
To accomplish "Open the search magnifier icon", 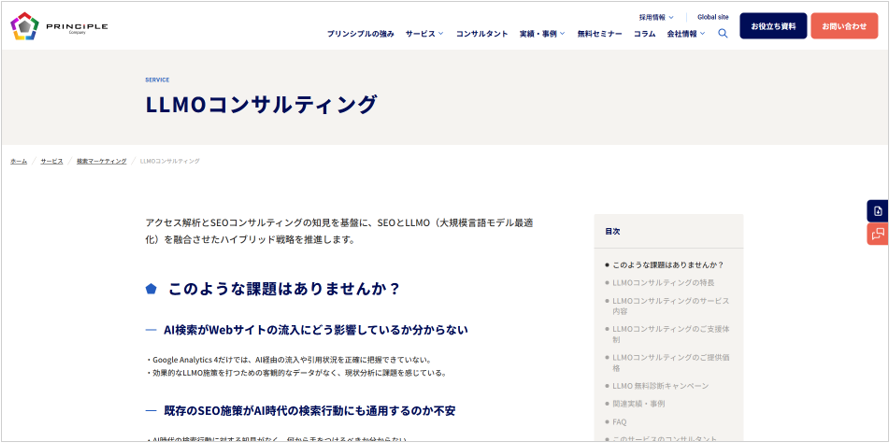I will (723, 34).
